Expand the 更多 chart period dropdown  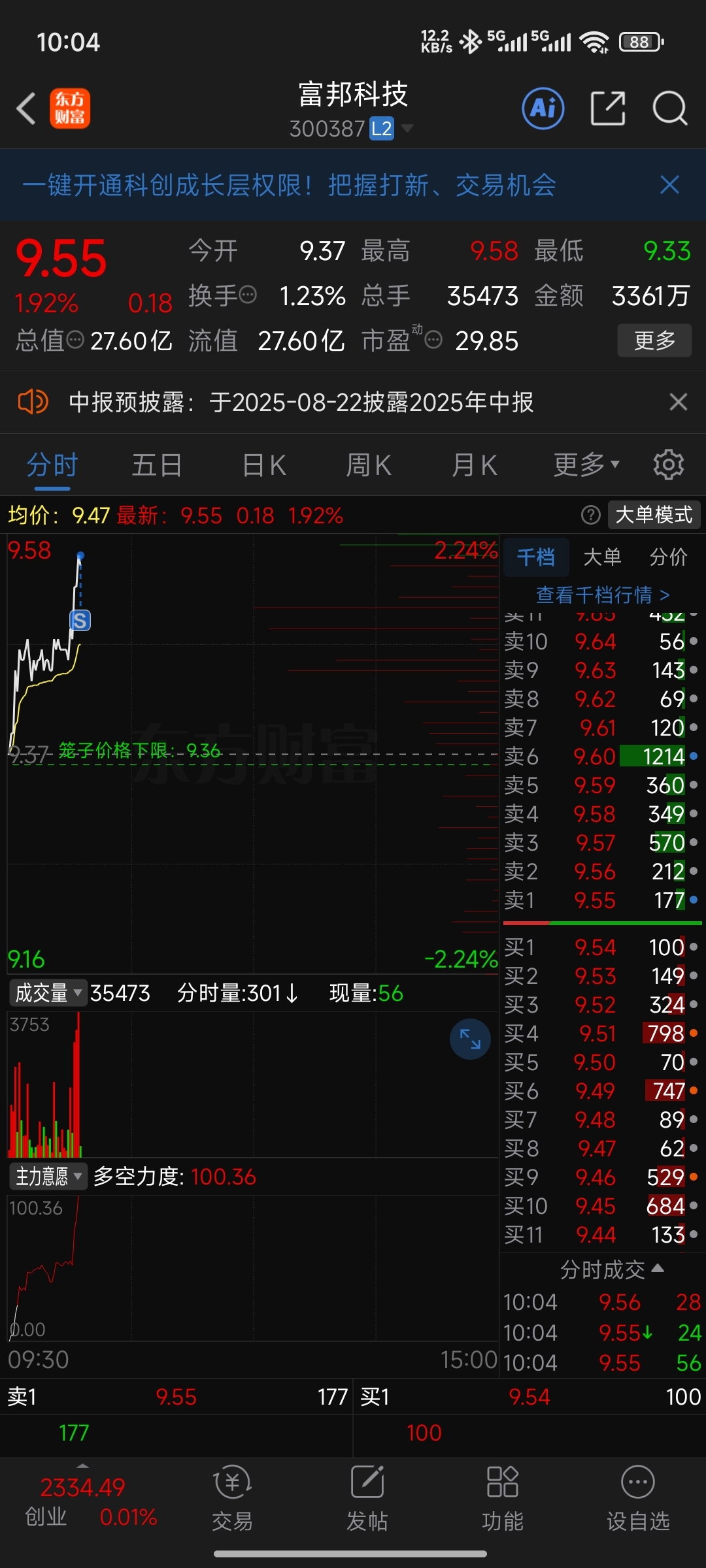point(586,465)
